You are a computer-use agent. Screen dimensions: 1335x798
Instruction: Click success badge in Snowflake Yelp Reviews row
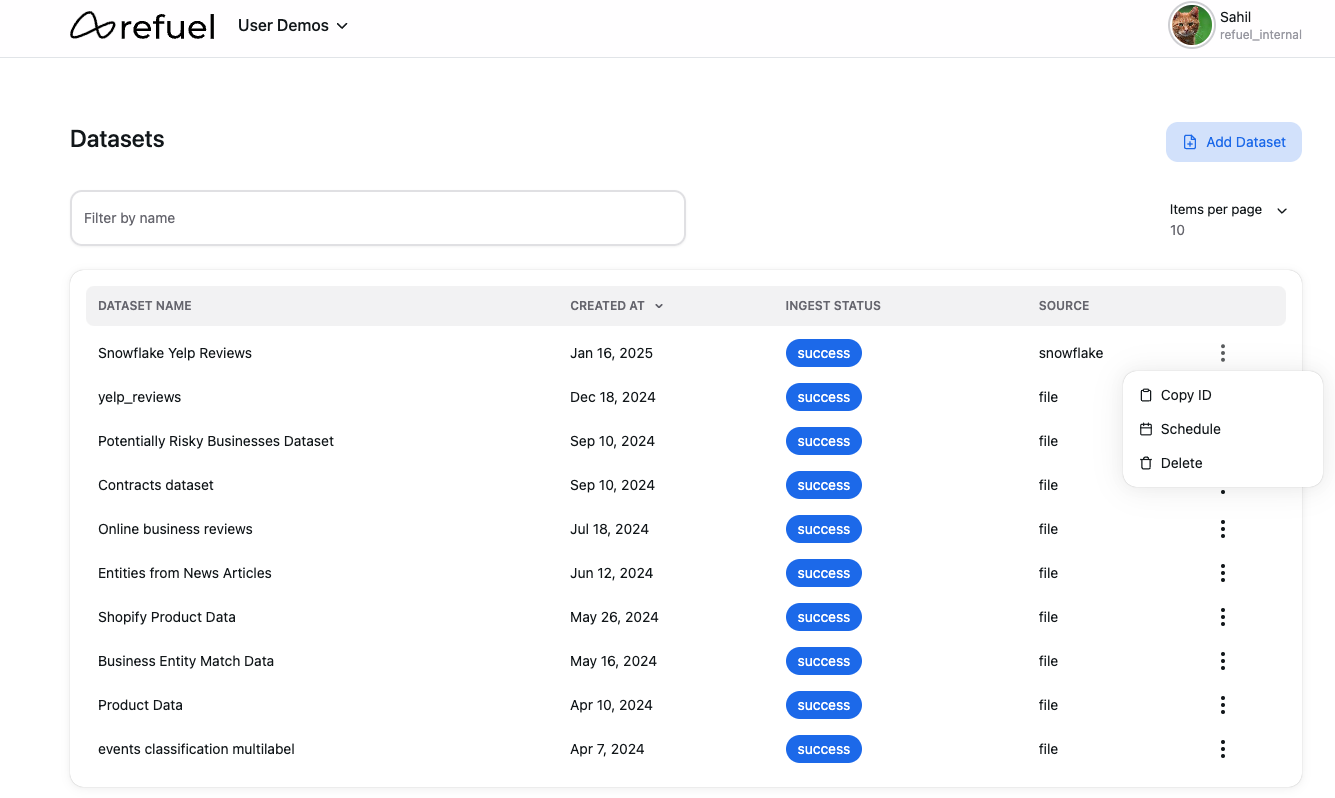823,353
